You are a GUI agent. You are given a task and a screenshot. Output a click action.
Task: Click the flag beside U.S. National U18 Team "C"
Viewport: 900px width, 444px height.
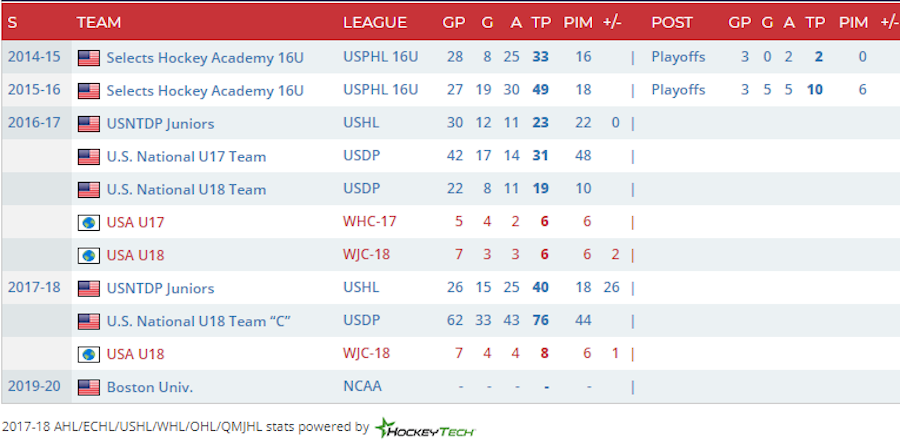tap(89, 321)
